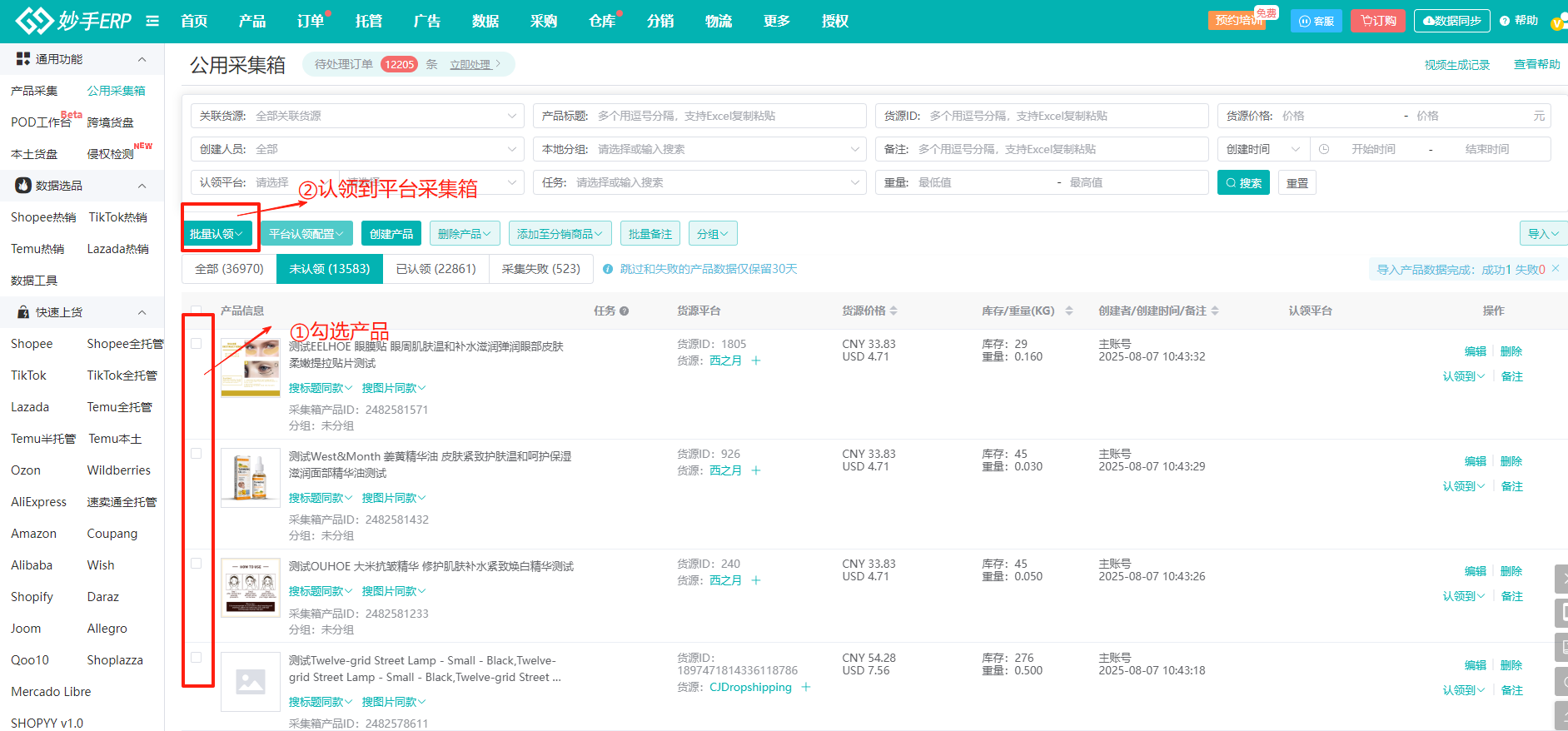Sort by 货源价格 column arrows
Screen dimensions: 1568x731
pyautogui.click(x=894, y=311)
